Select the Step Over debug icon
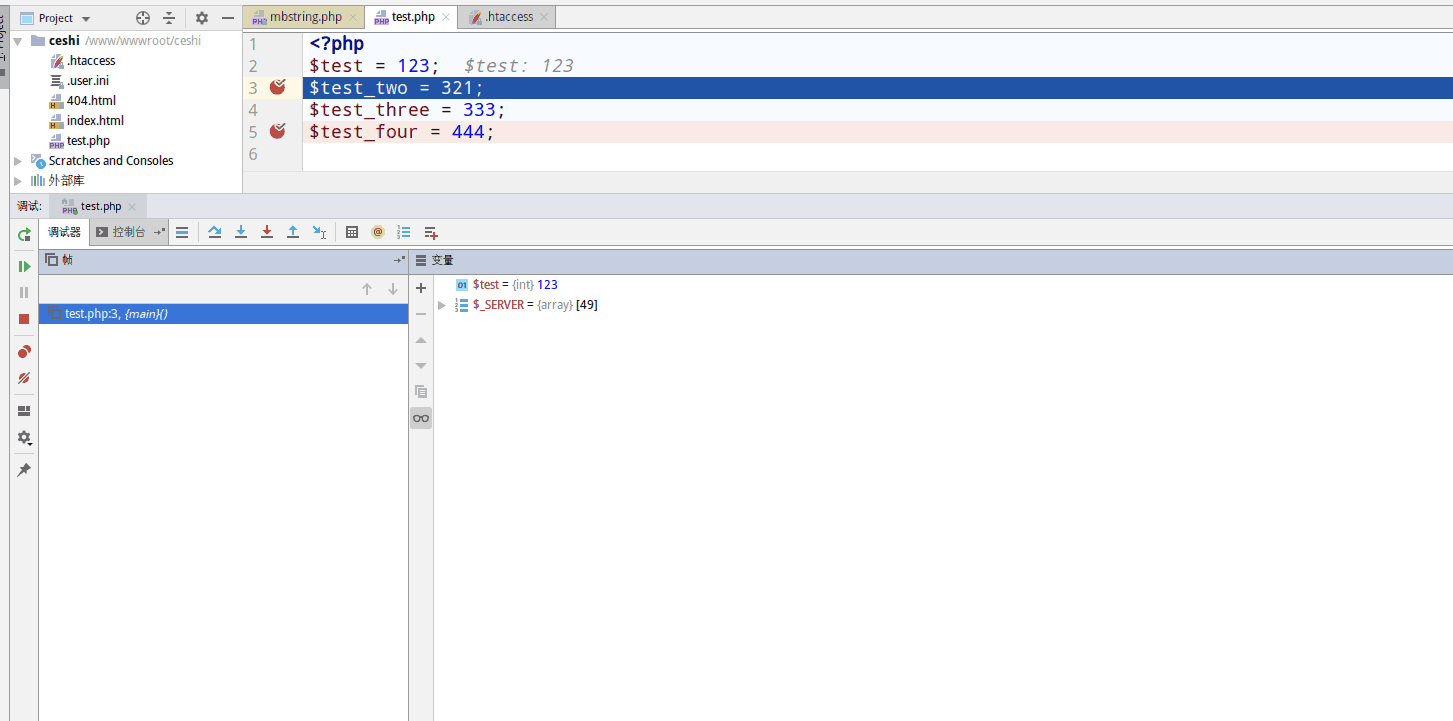 [x=214, y=232]
